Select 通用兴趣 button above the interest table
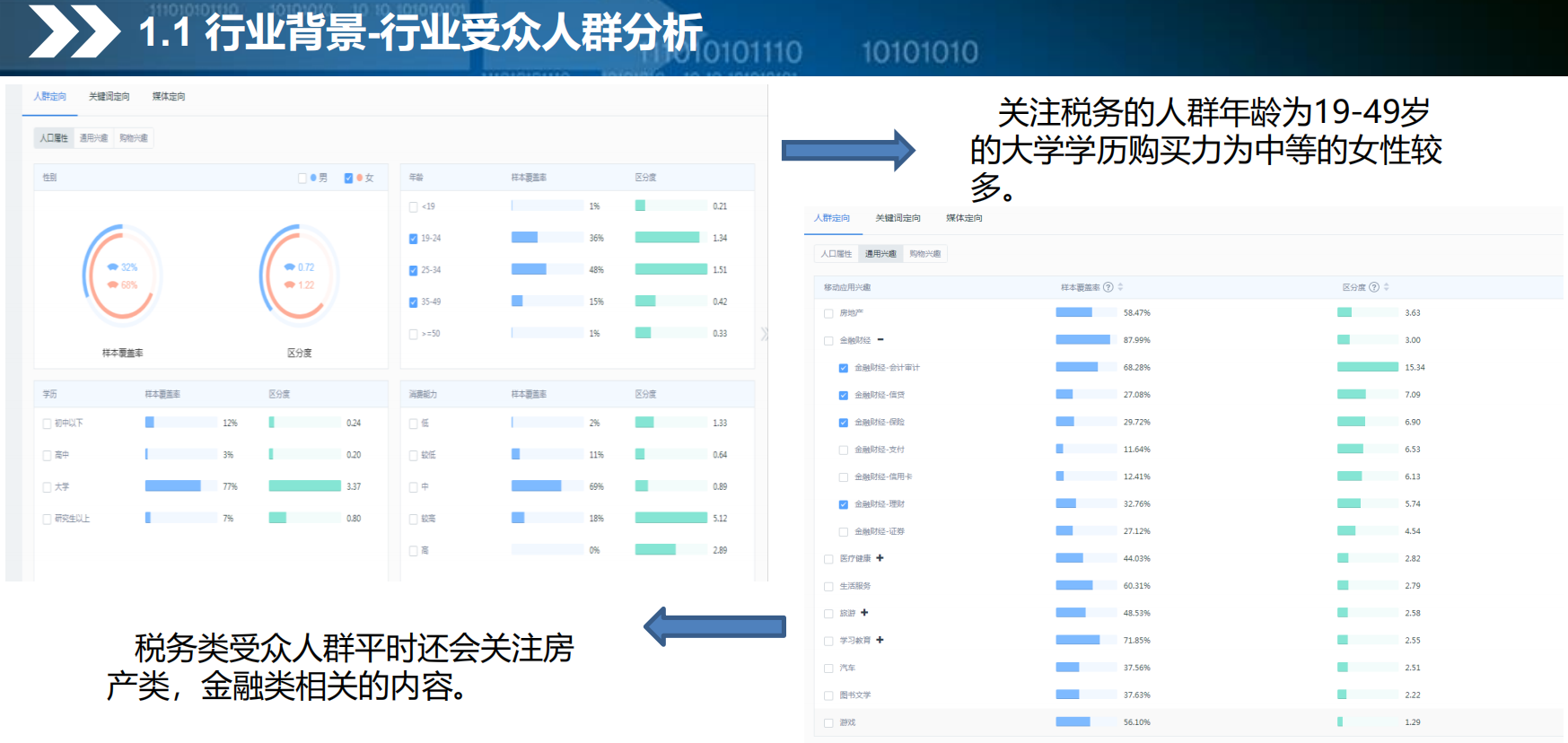This screenshot has width=1568, height=743. (x=880, y=254)
